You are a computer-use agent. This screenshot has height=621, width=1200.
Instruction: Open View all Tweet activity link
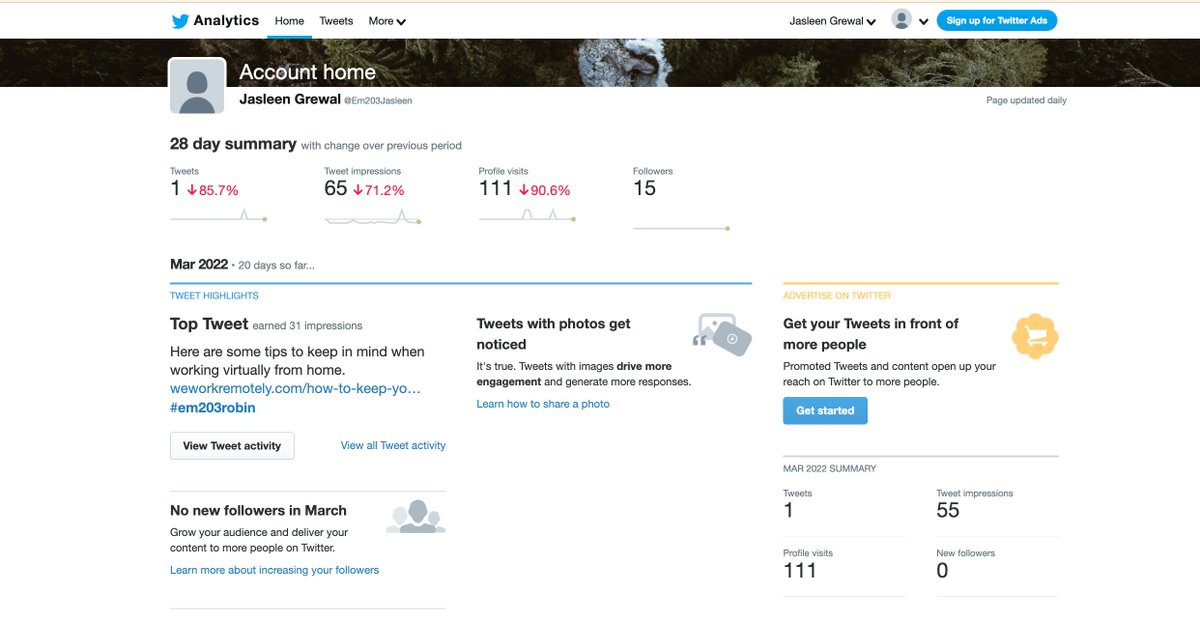pyautogui.click(x=393, y=446)
